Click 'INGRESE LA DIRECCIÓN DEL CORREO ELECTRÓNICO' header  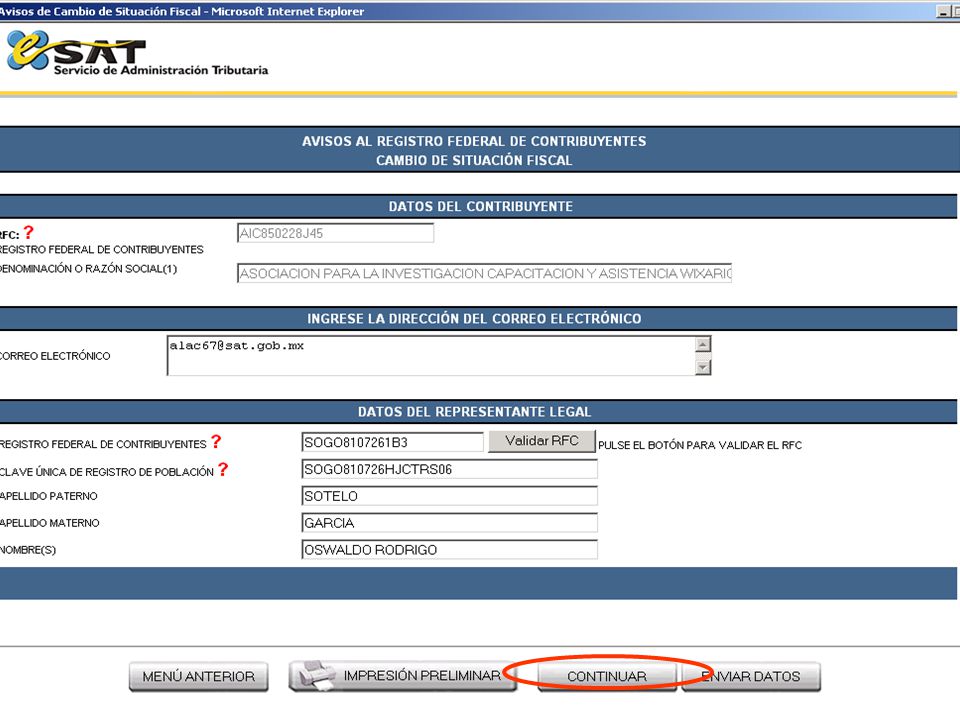[474, 318]
